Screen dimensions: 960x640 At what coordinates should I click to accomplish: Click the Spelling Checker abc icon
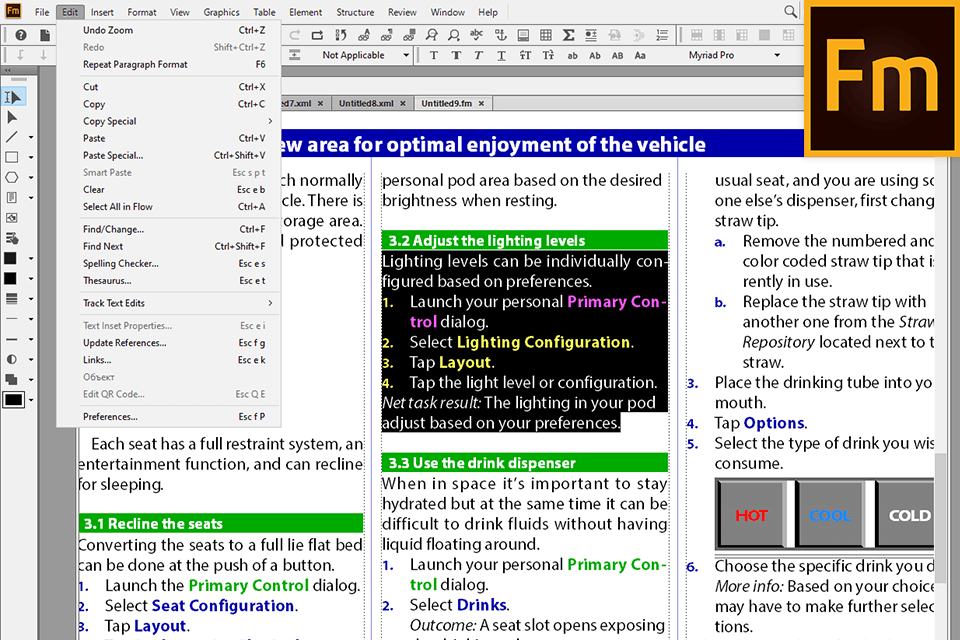point(476,35)
